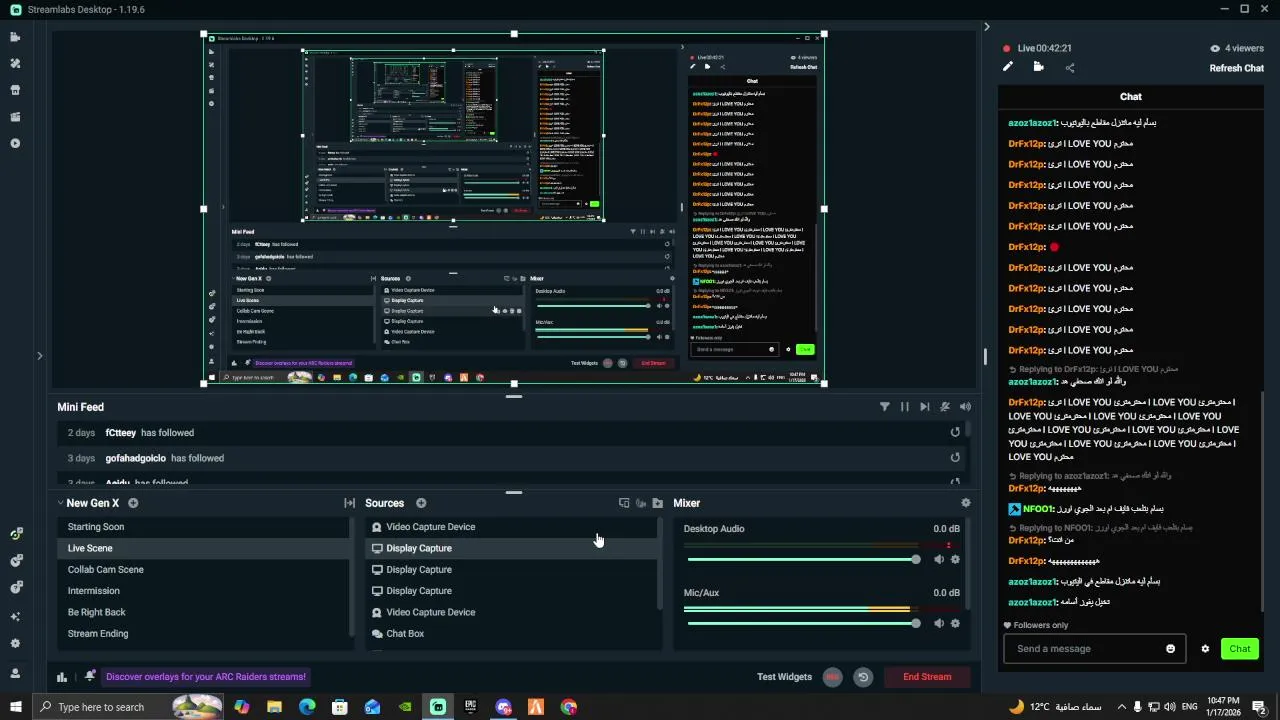
Task: Expand the left sidebar with arrow
Action: click(39, 355)
